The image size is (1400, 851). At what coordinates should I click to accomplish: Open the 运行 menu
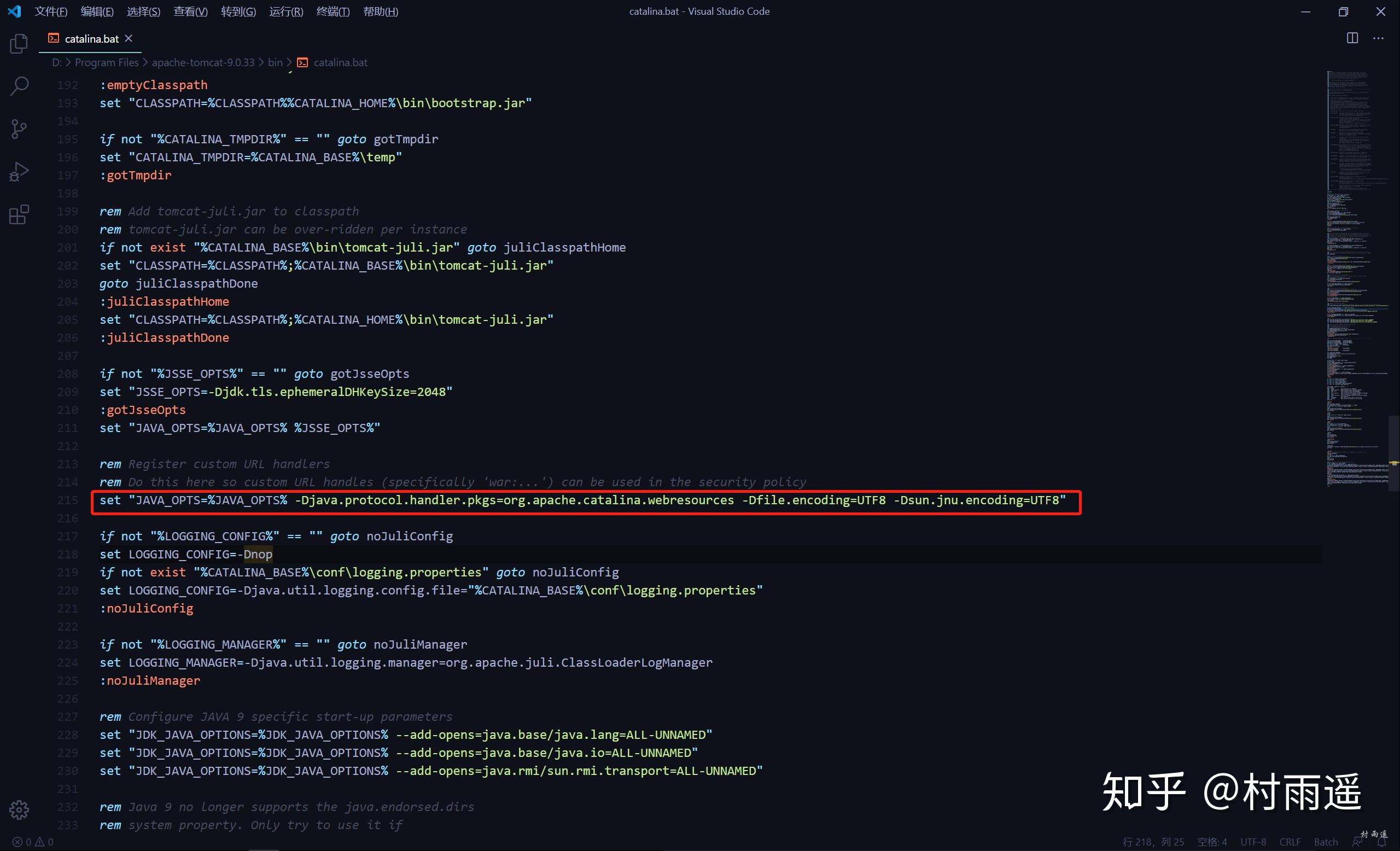click(286, 11)
